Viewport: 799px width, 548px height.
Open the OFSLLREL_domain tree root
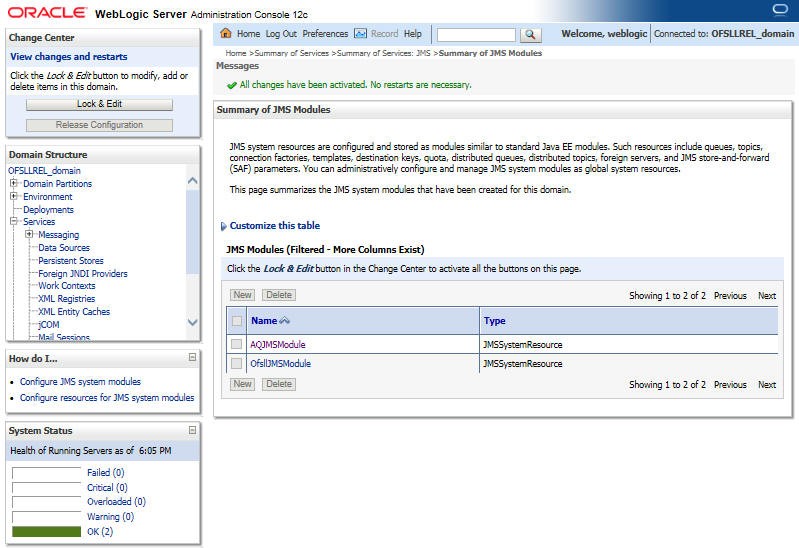click(x=44, y=170)
